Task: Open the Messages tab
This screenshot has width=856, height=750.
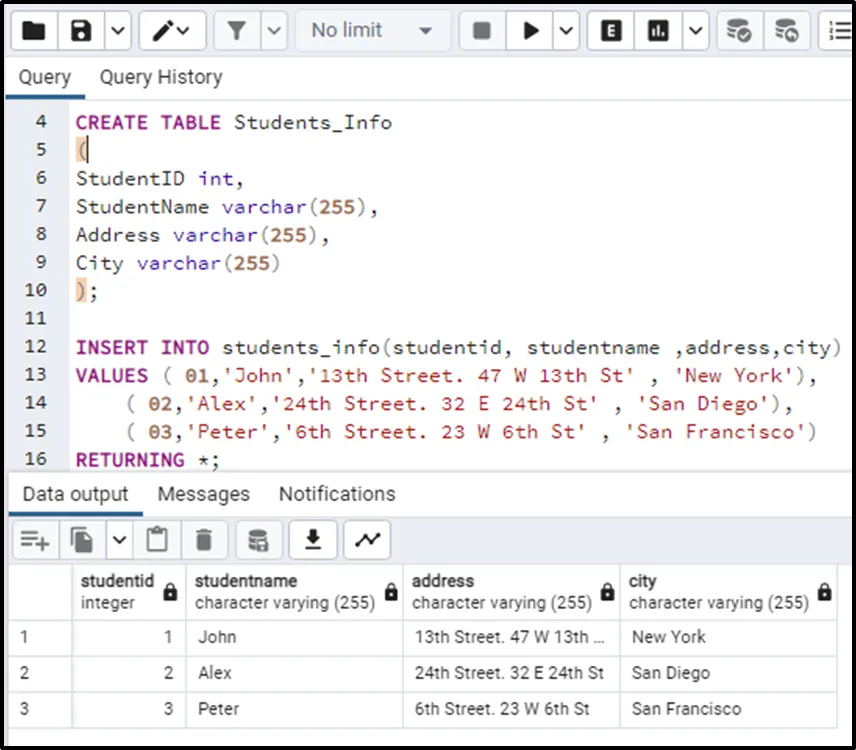Action: (x=203, y=494)
